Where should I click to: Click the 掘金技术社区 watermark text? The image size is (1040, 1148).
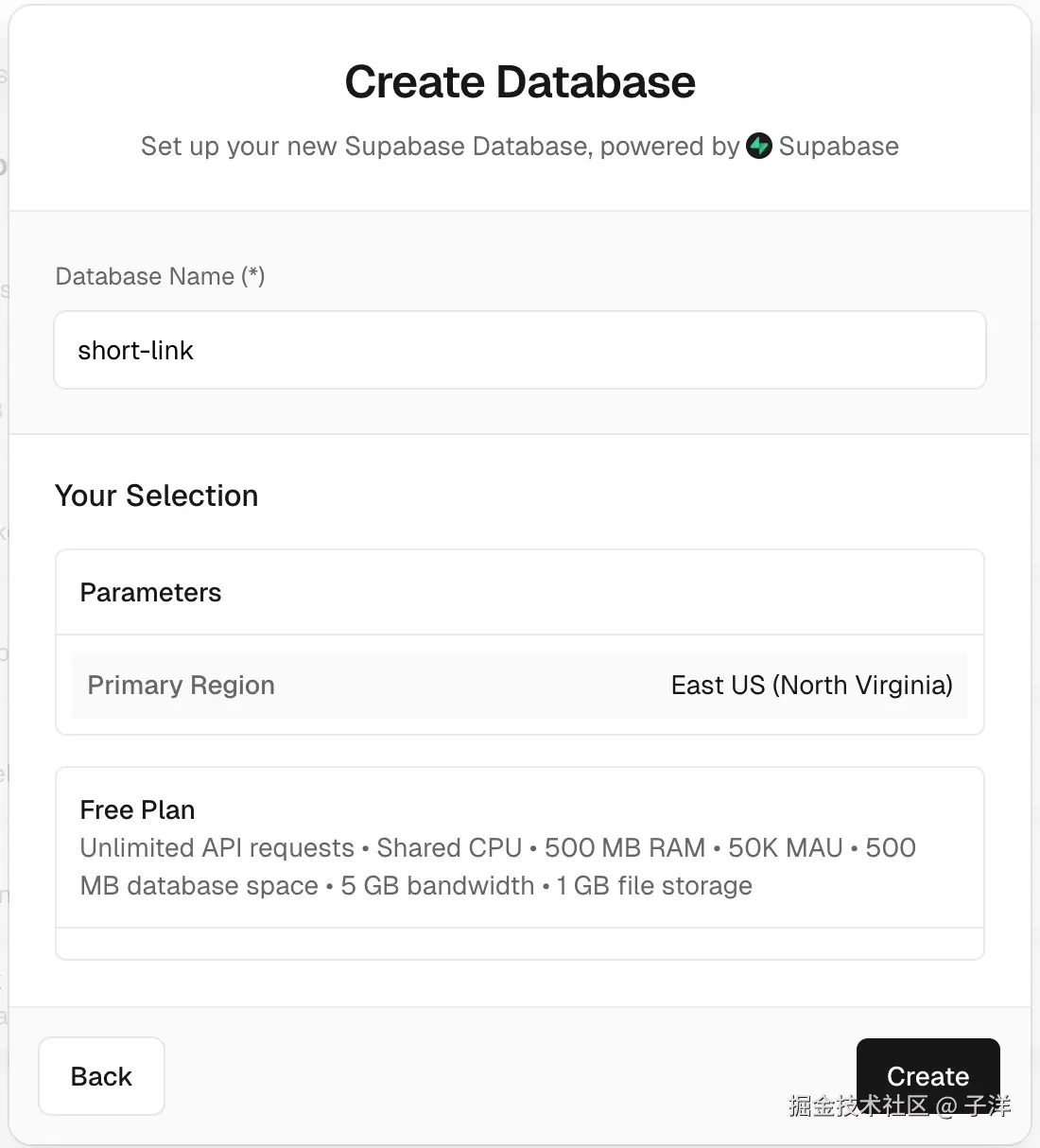tap(858, 1105)
